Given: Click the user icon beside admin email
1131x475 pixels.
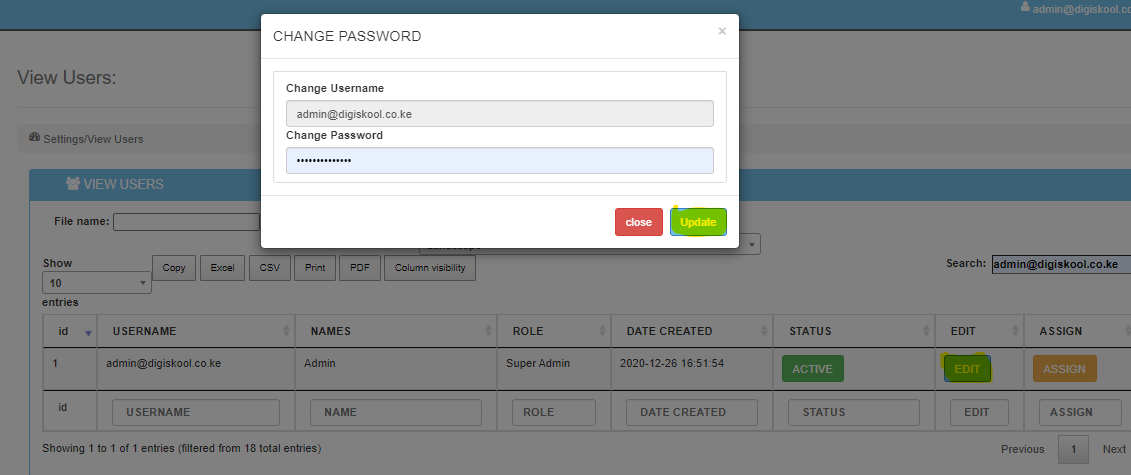Looking at the screenshot, I should pyautogui.click(x=1024, y=7).
